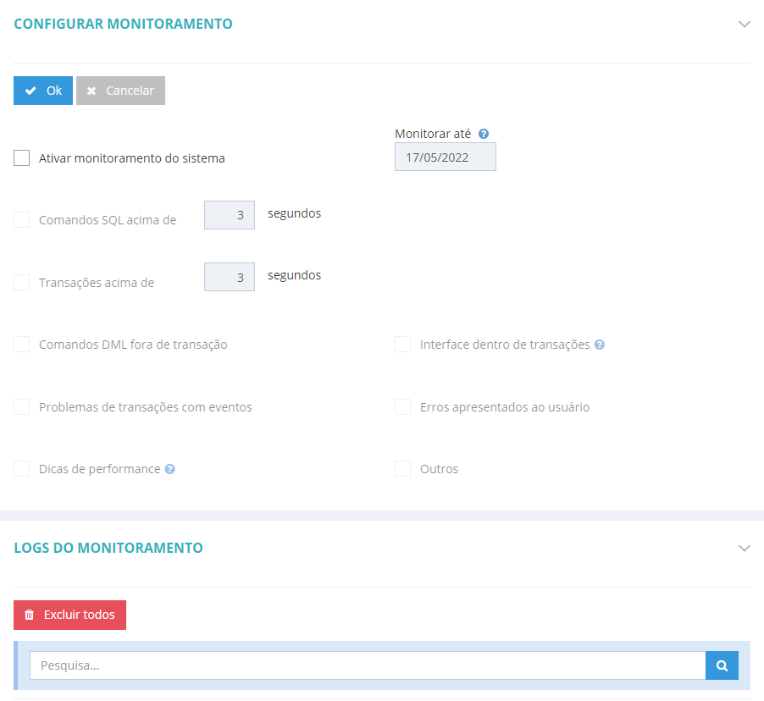Toggle the Dicas de performance checkbox
Viewport: 764px width, 701px height.
click(x=22, y=469)
